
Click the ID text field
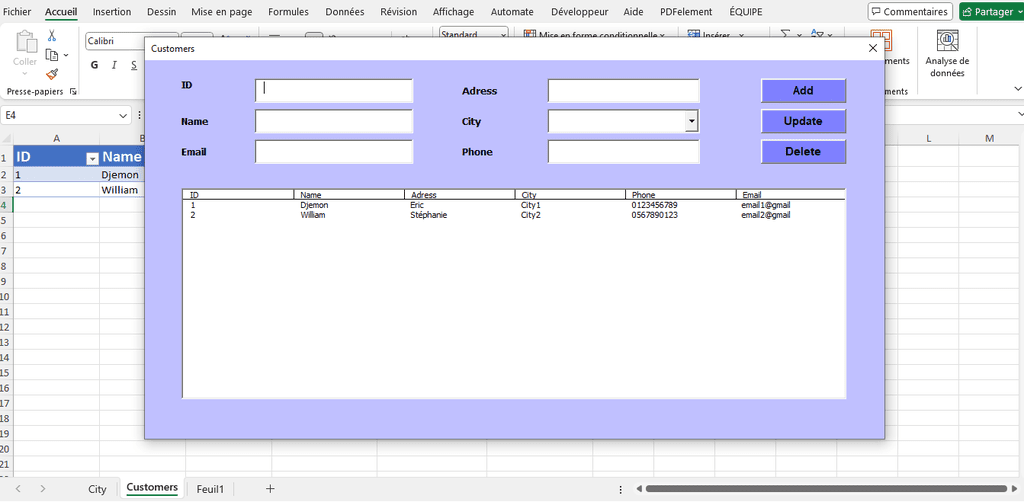point(334,91)
